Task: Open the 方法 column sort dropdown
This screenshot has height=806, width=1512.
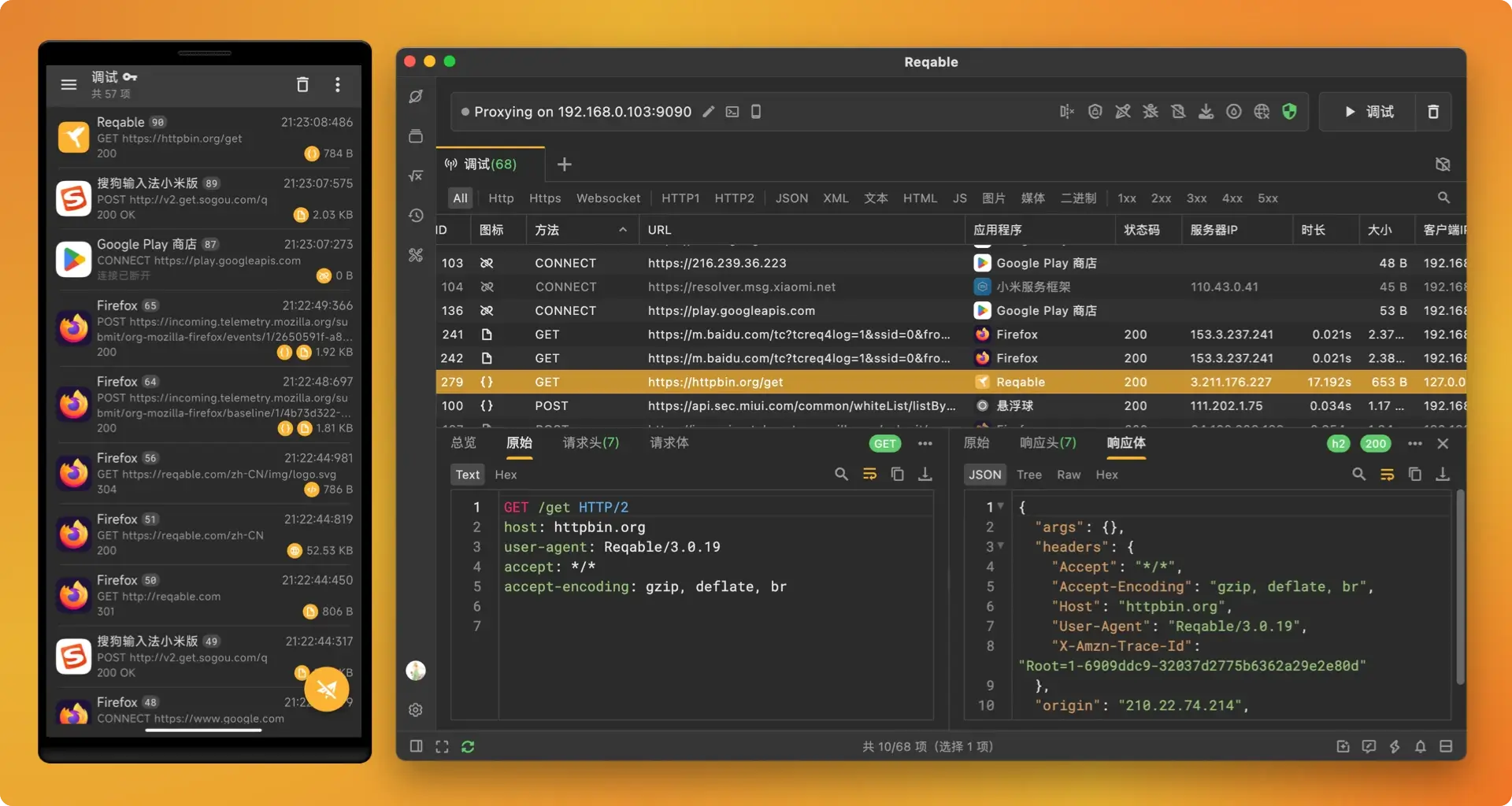Action: tap(624, 229)
